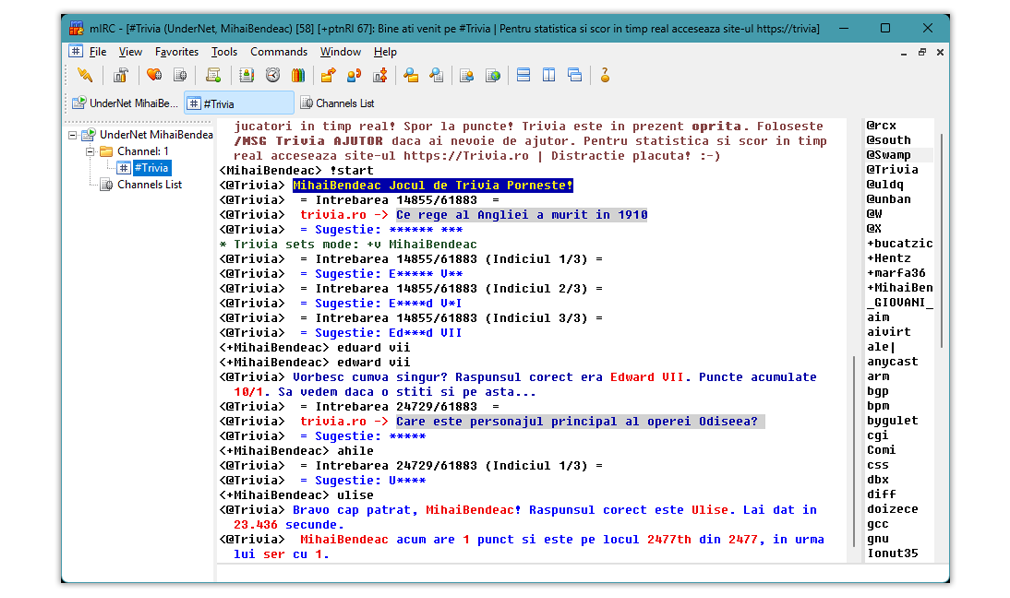Open the Help menu
Image resolution: width=1010 pixels, height=598 pixels.
coord(385,52)
